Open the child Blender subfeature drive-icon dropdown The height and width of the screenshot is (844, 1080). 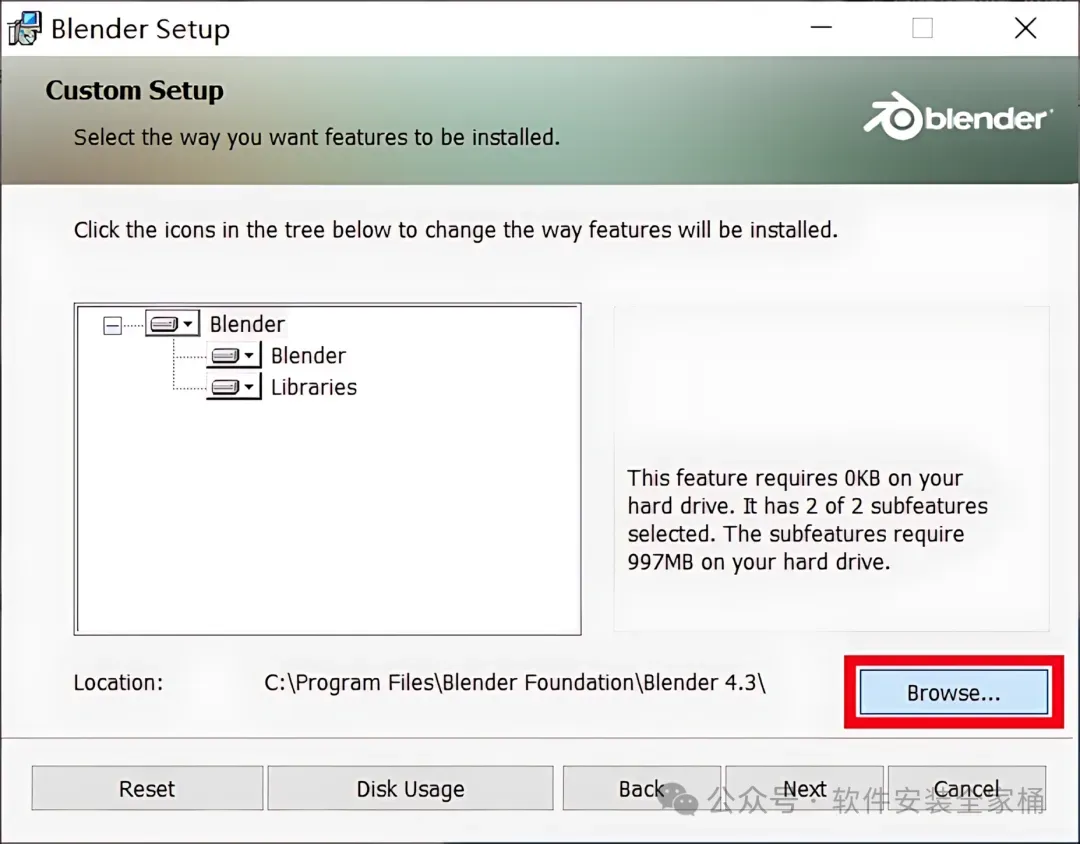click(x=233, y=356)
